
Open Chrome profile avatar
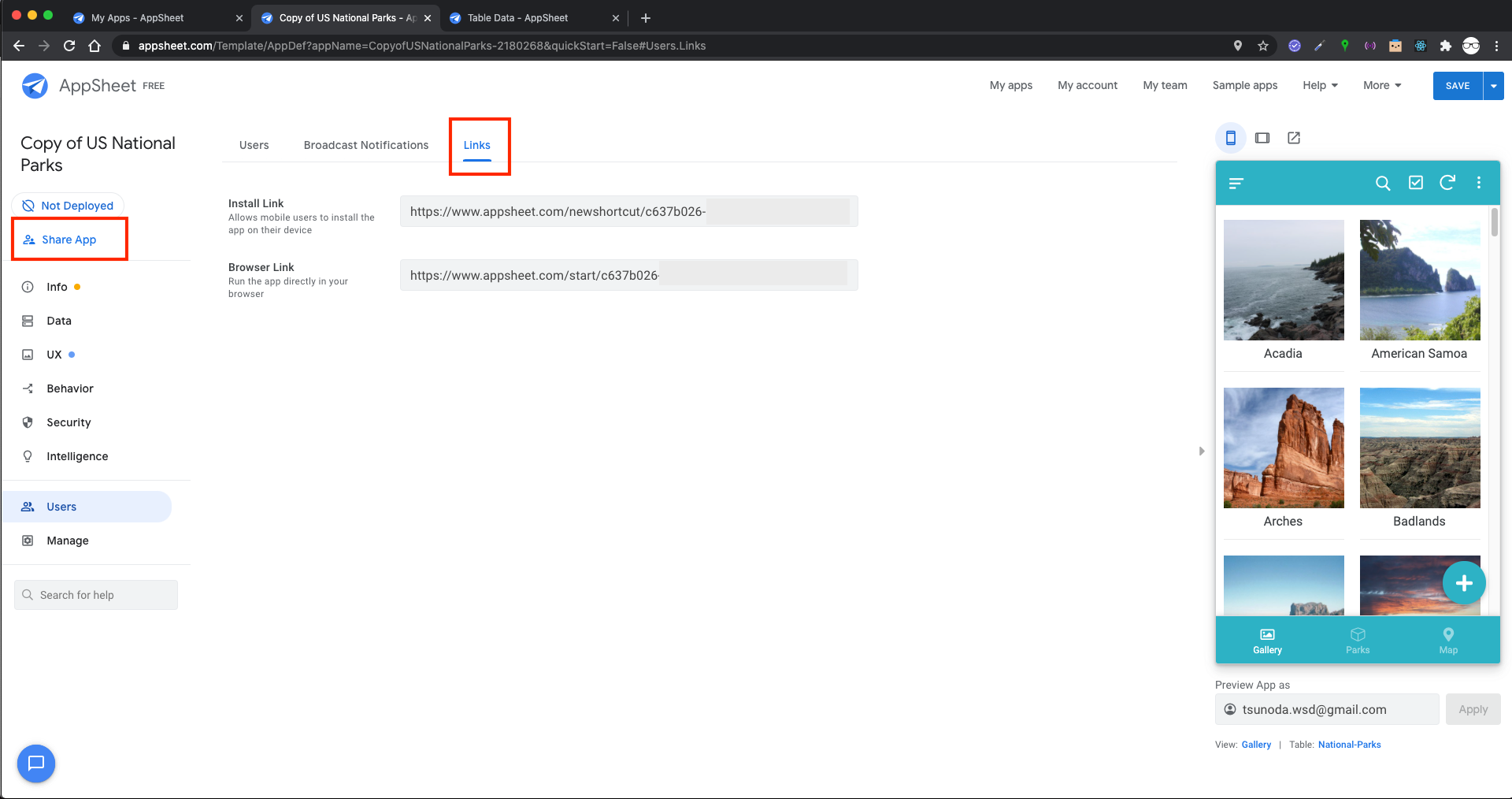coord(1471,46)
